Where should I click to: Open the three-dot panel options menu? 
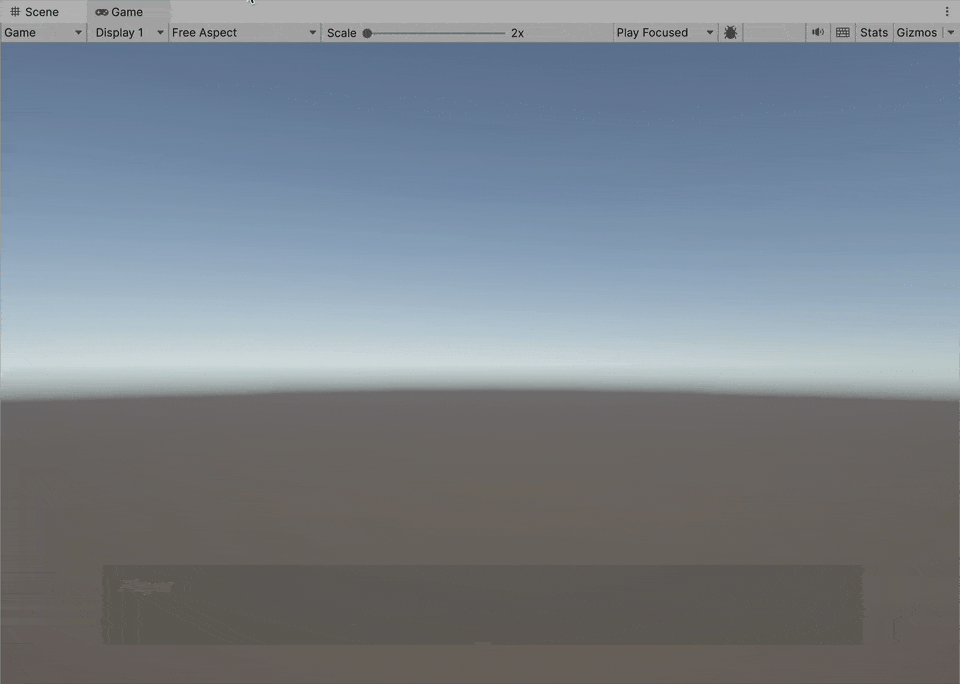click(947, 12)
